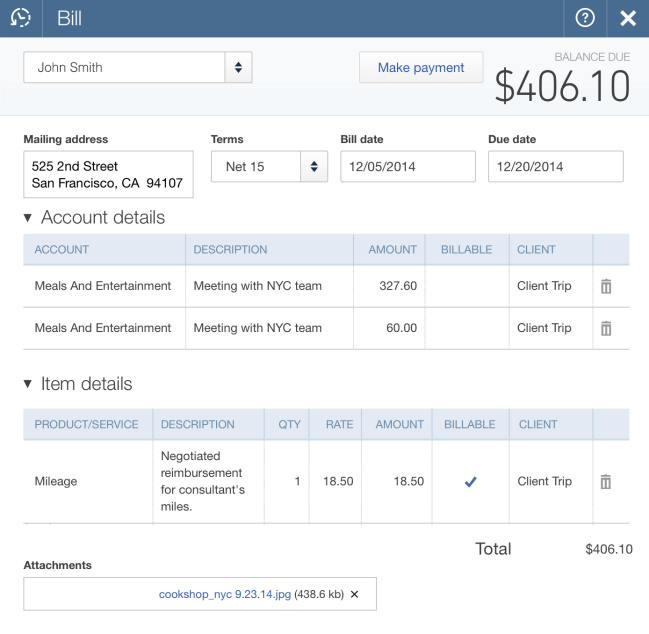Click the QTY column header
The height and width of the screenshot is (634, 649).
click(287, 424)
